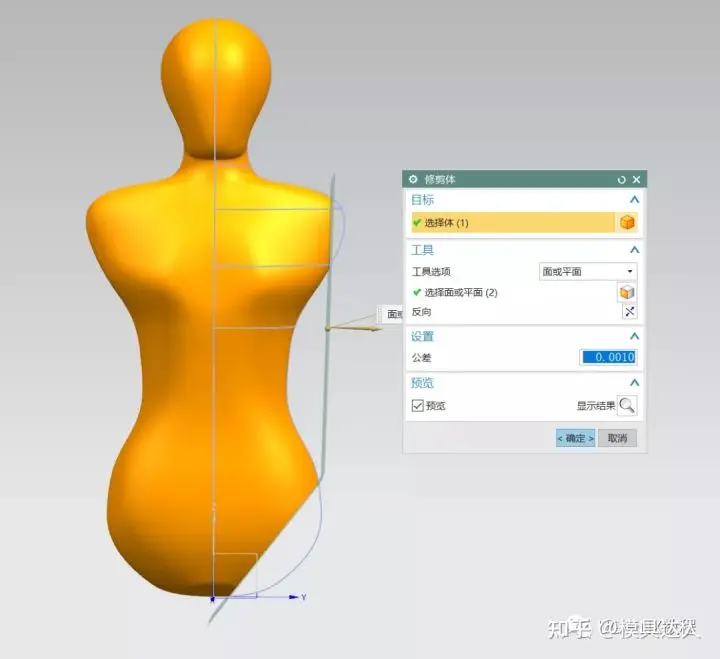The width and height of the screenshot is (720, 659).
Task: Click the 显示结果 magnifier icon
Action: pos(627,406)
